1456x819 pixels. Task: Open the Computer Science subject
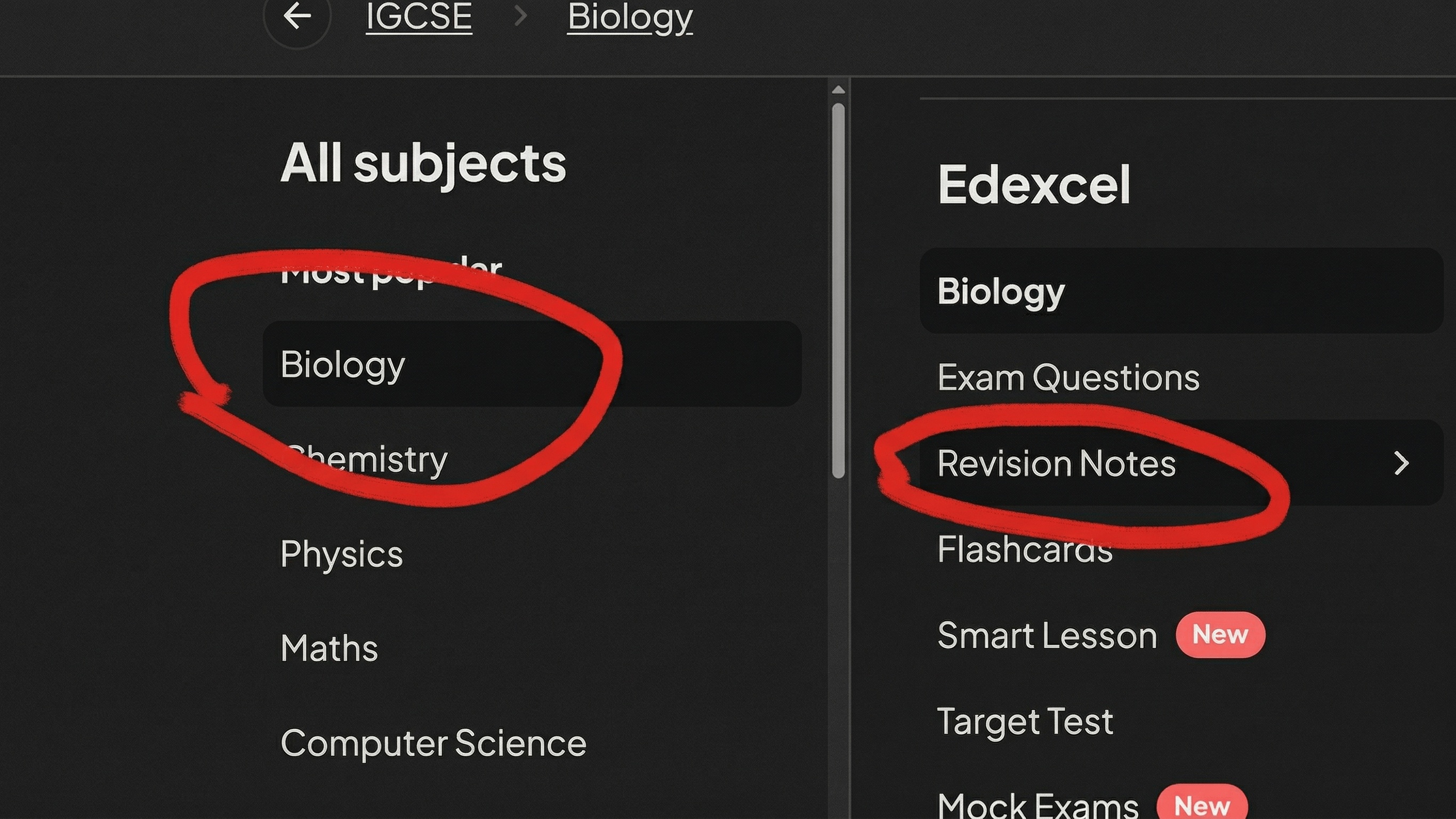click(433, 743)
